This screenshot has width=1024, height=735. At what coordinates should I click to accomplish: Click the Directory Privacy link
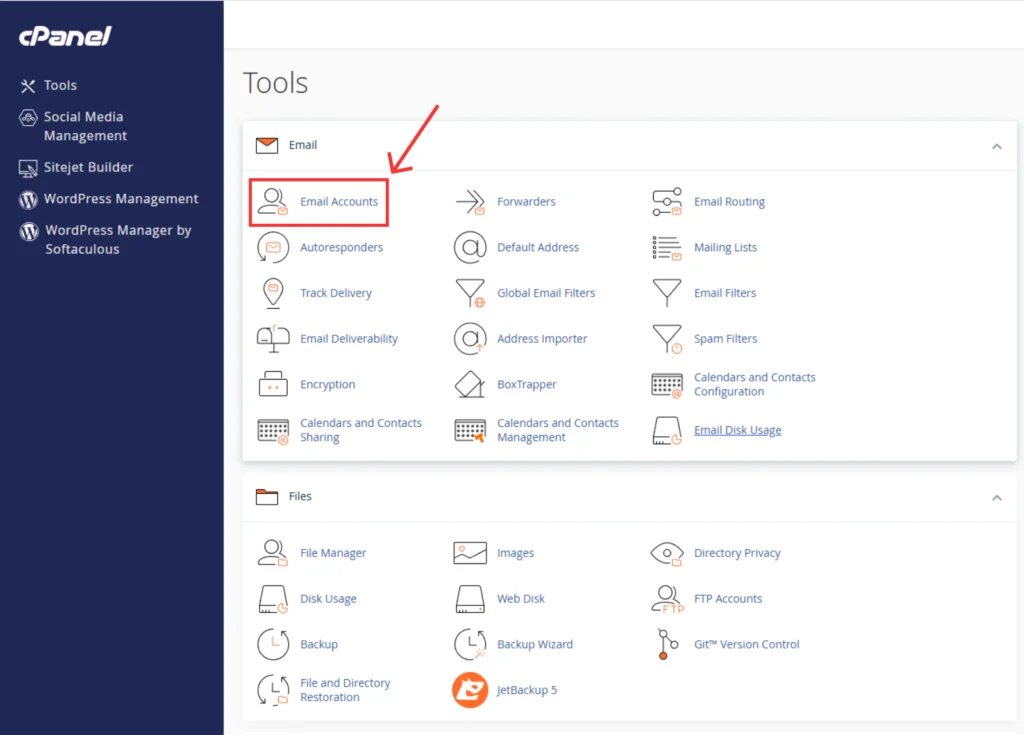(x=737, y=553)
